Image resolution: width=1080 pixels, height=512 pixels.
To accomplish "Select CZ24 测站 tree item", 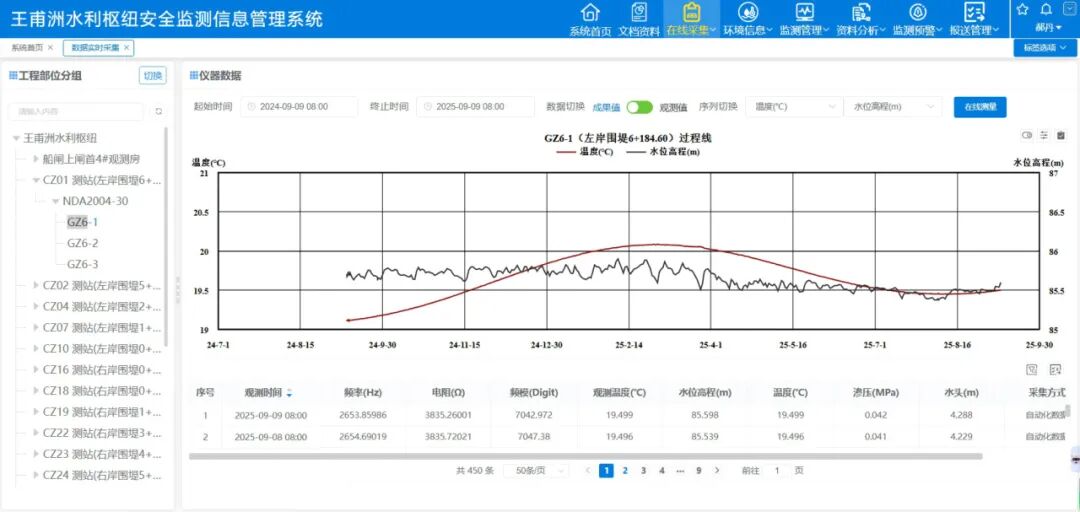I will click(101, 475).
